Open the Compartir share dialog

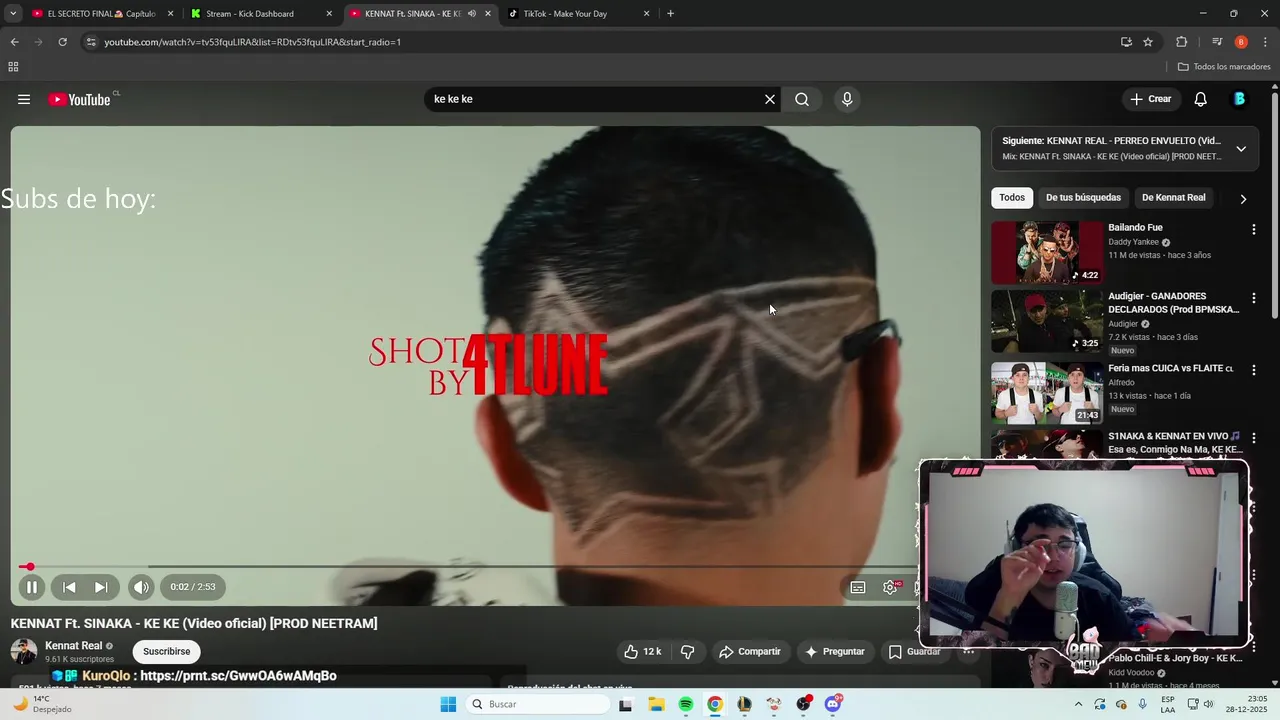pyautogui.click(x=750, y=651)
